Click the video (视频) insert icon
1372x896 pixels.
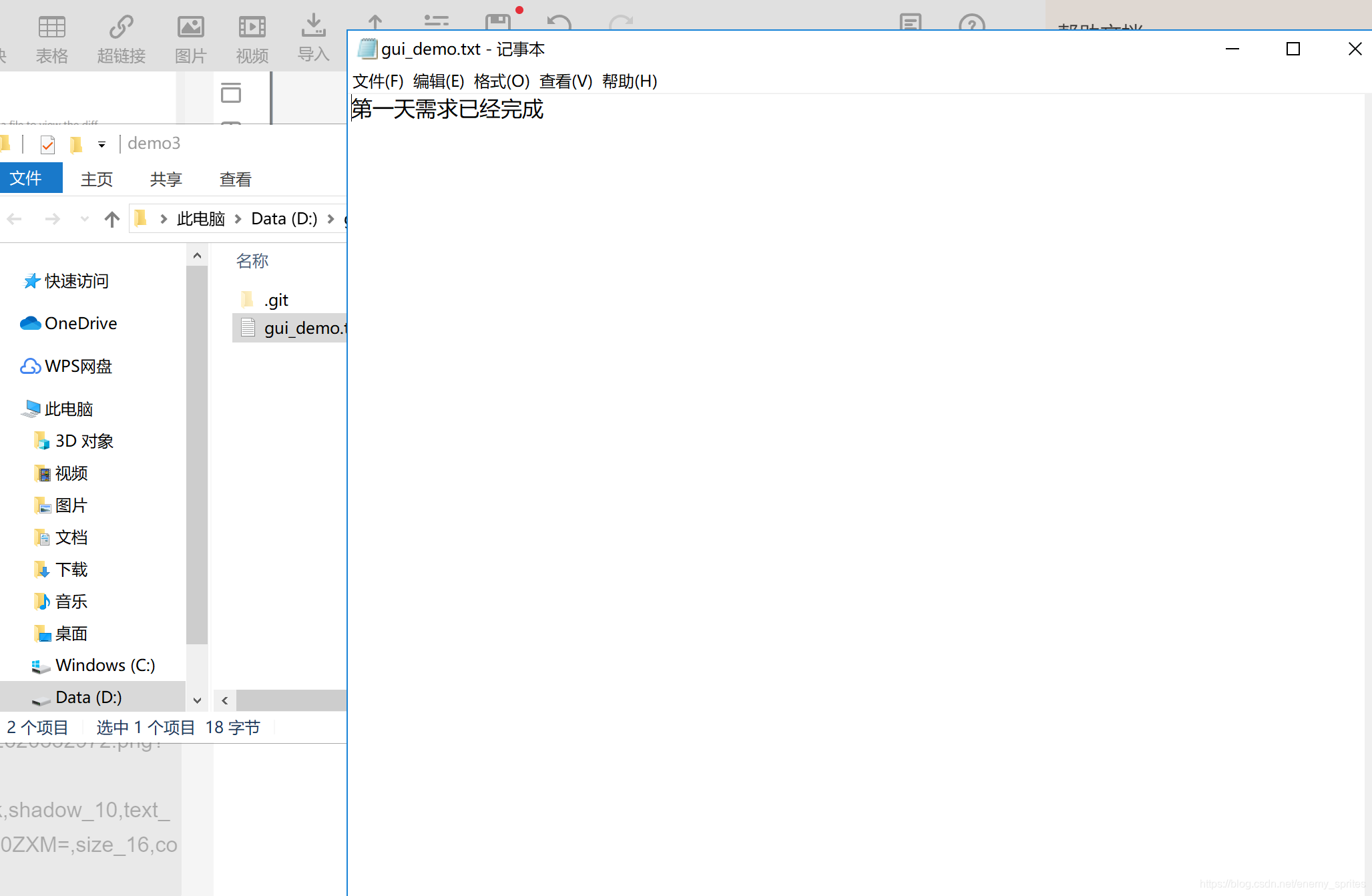coord(252,28)
